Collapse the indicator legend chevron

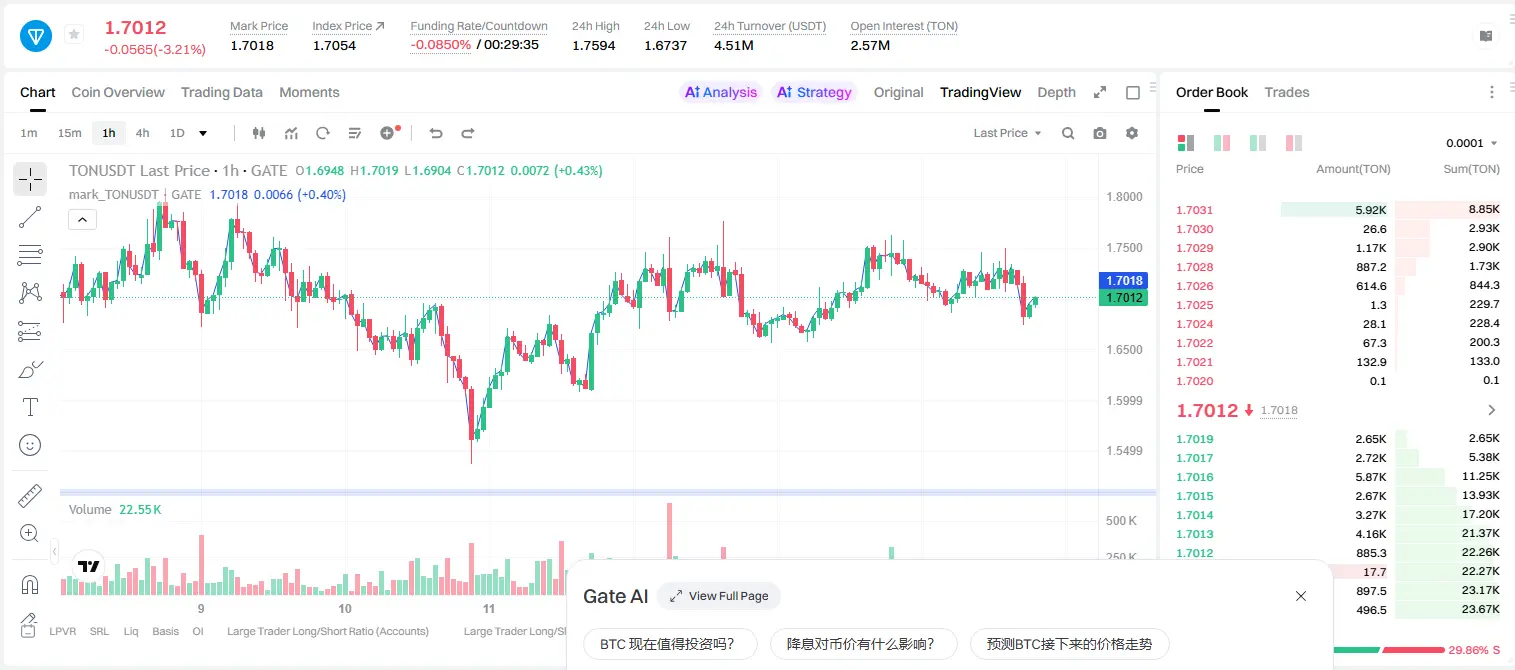pos(83,220)
